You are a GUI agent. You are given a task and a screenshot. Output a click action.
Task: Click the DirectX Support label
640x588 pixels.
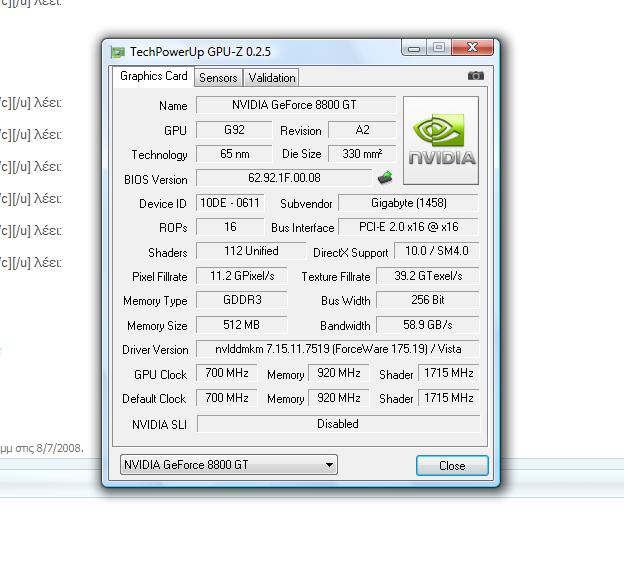tap(350, 253)
